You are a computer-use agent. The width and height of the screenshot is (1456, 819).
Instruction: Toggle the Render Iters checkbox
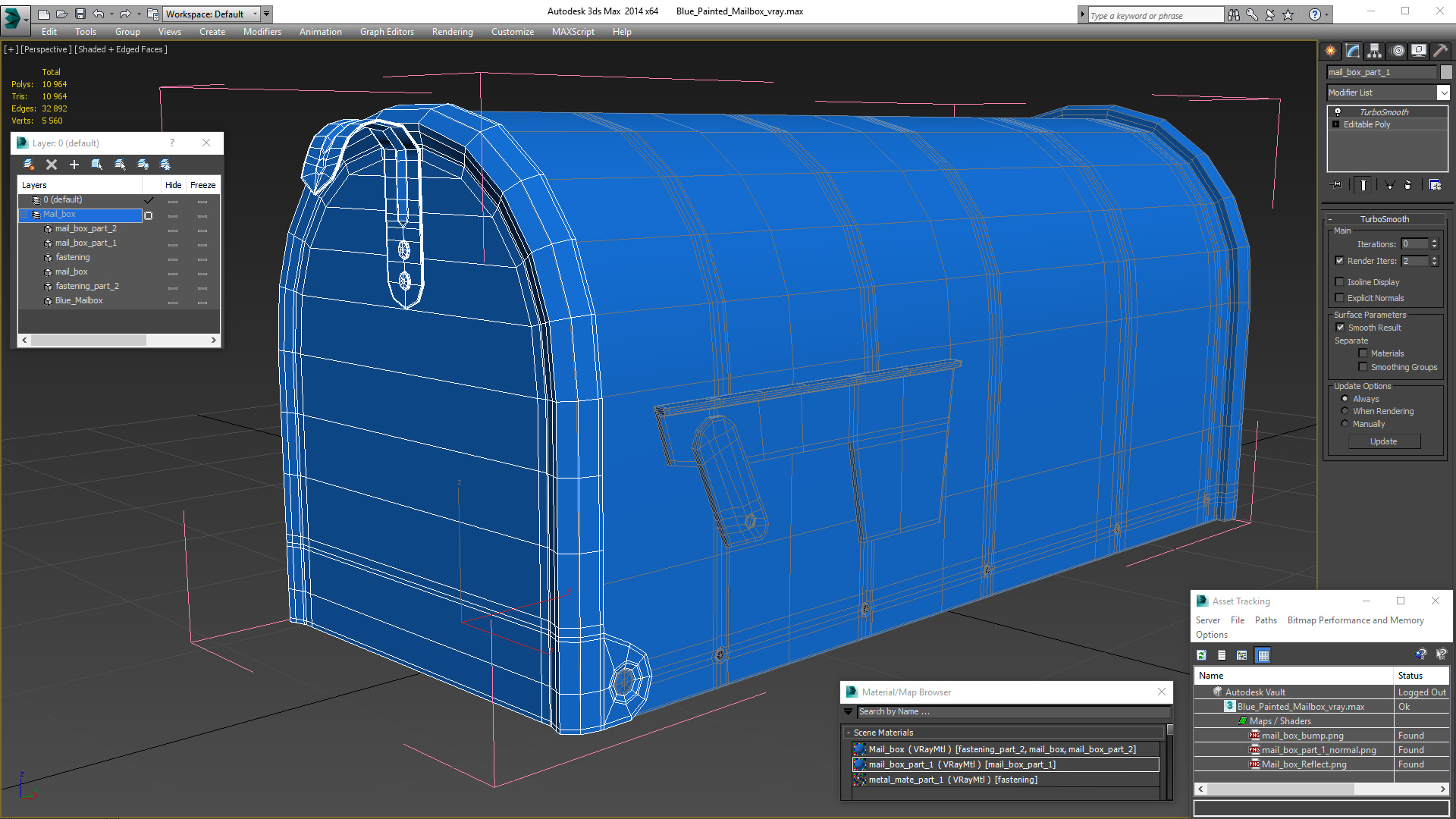[1339, 260]
